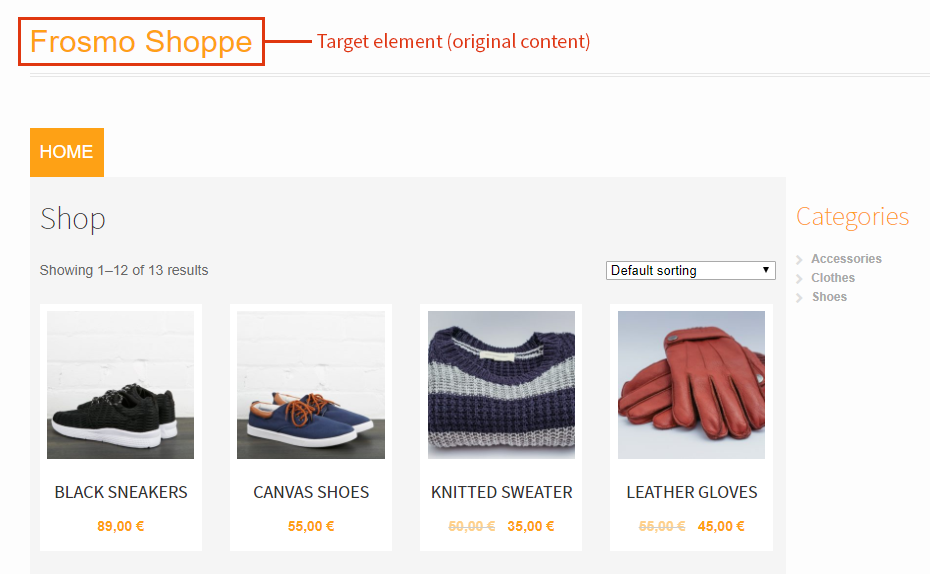Click the chevron icon beside Accessories

click(800, 260)
